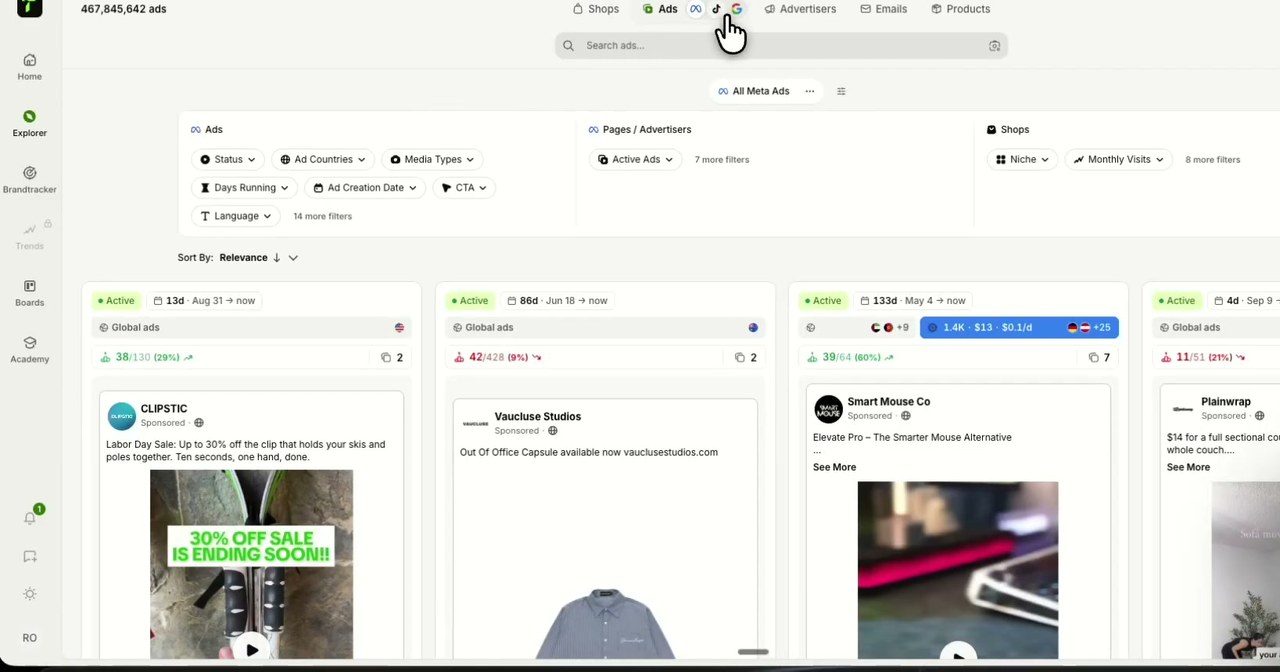Screen dimensions: 1280x672
Task: Click See More on Smart Mouse ad
Action: pos(834,467)
